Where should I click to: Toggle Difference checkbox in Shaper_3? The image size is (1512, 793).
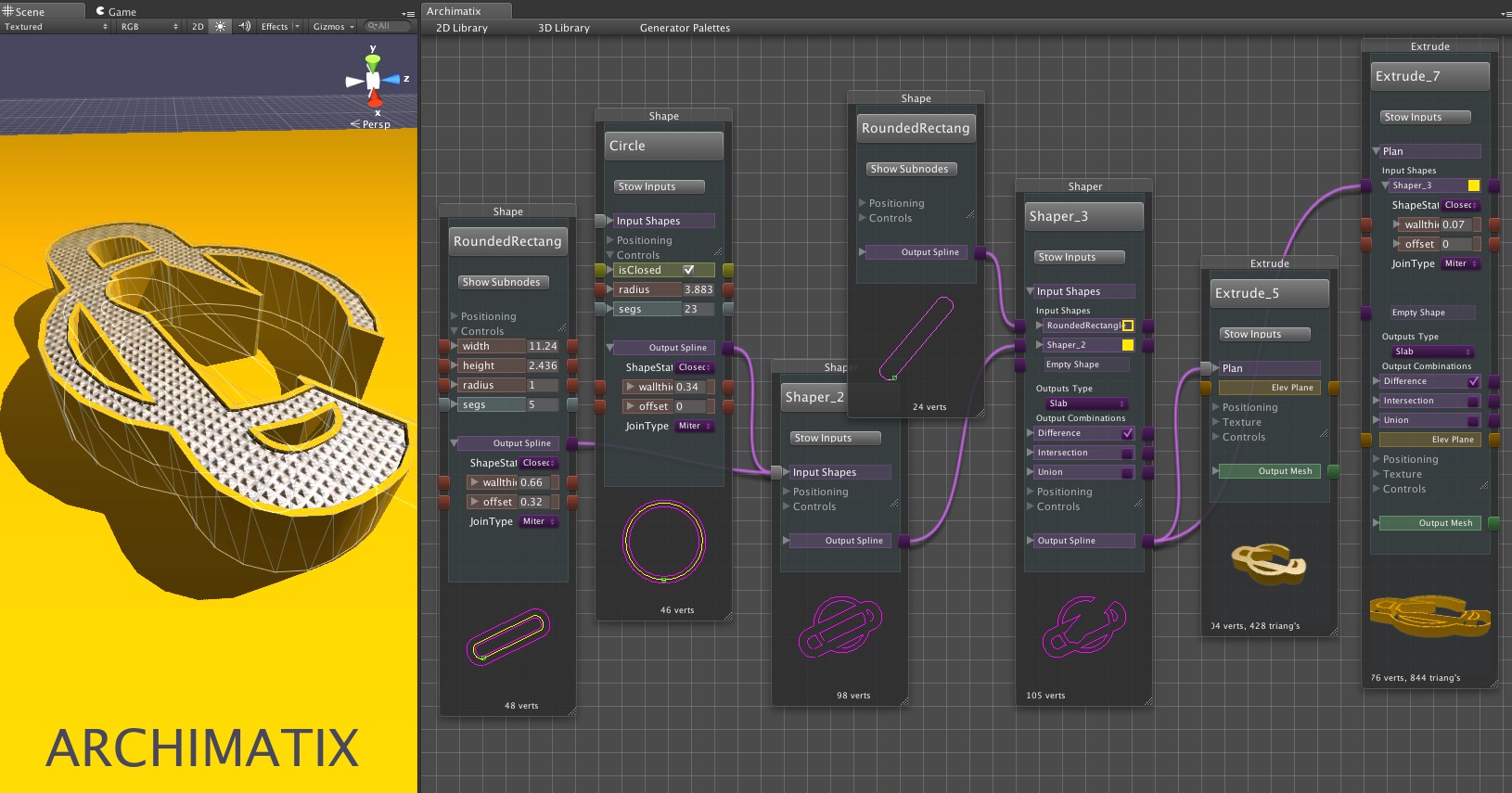tap(1128, 433)
